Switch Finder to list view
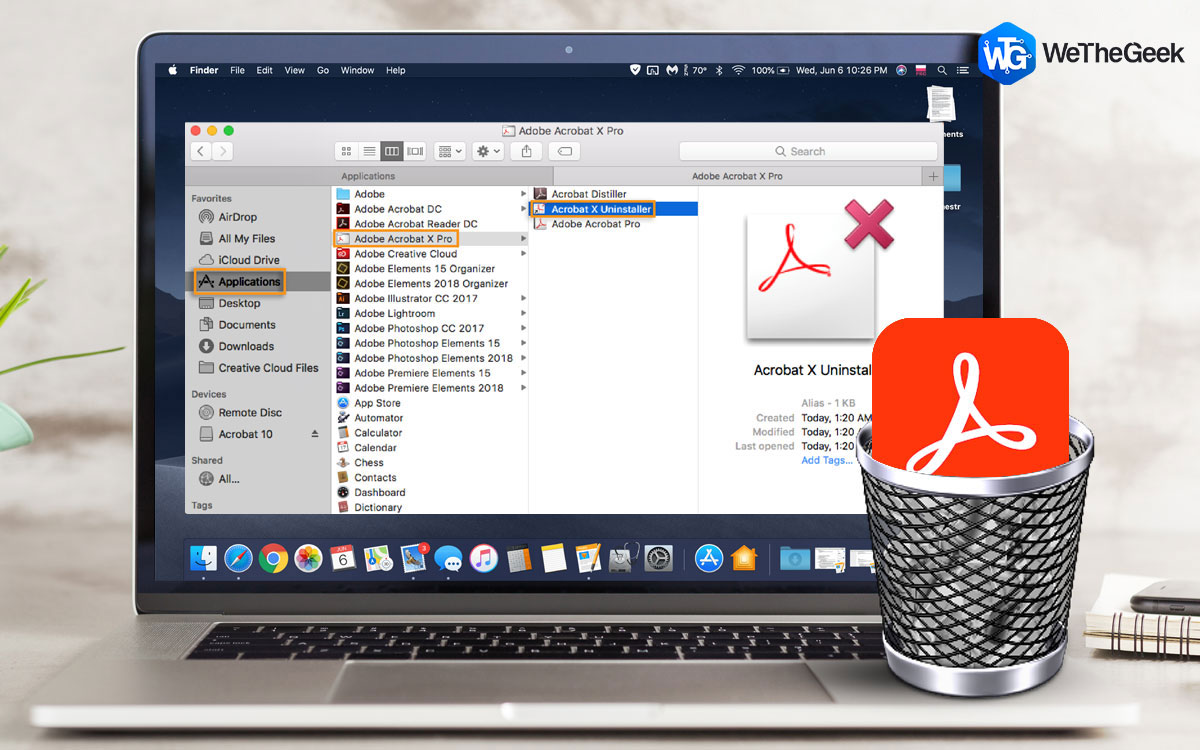 coord(369,151)
